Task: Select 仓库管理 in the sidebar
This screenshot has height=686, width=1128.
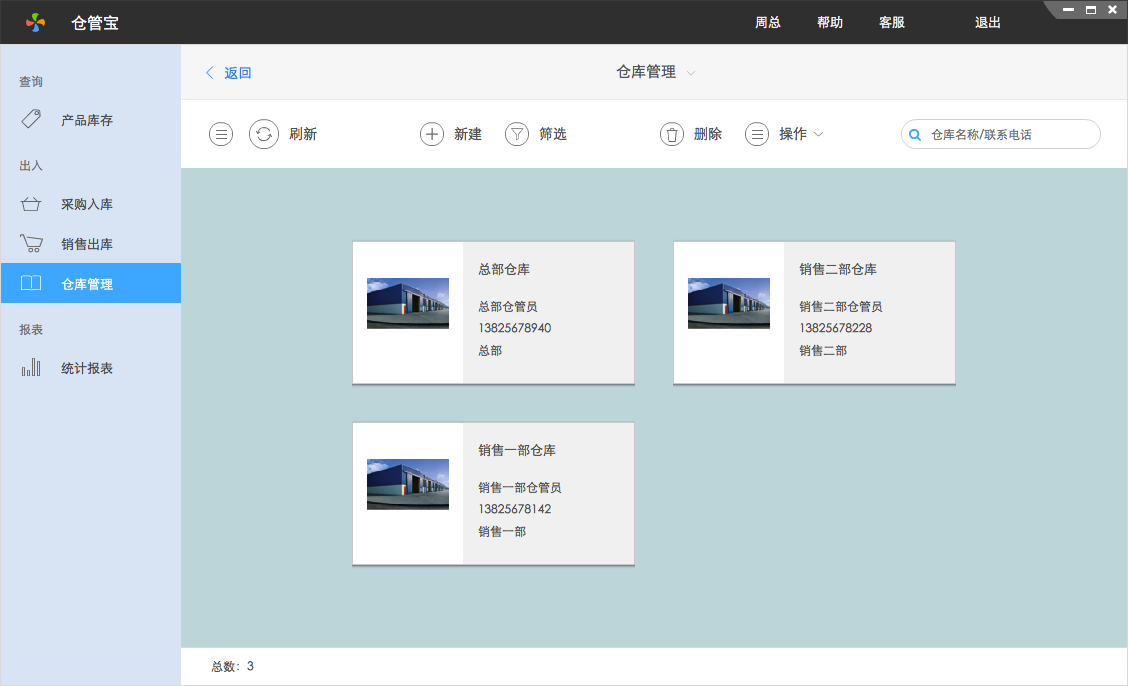Action: click(x=90, y=284)
